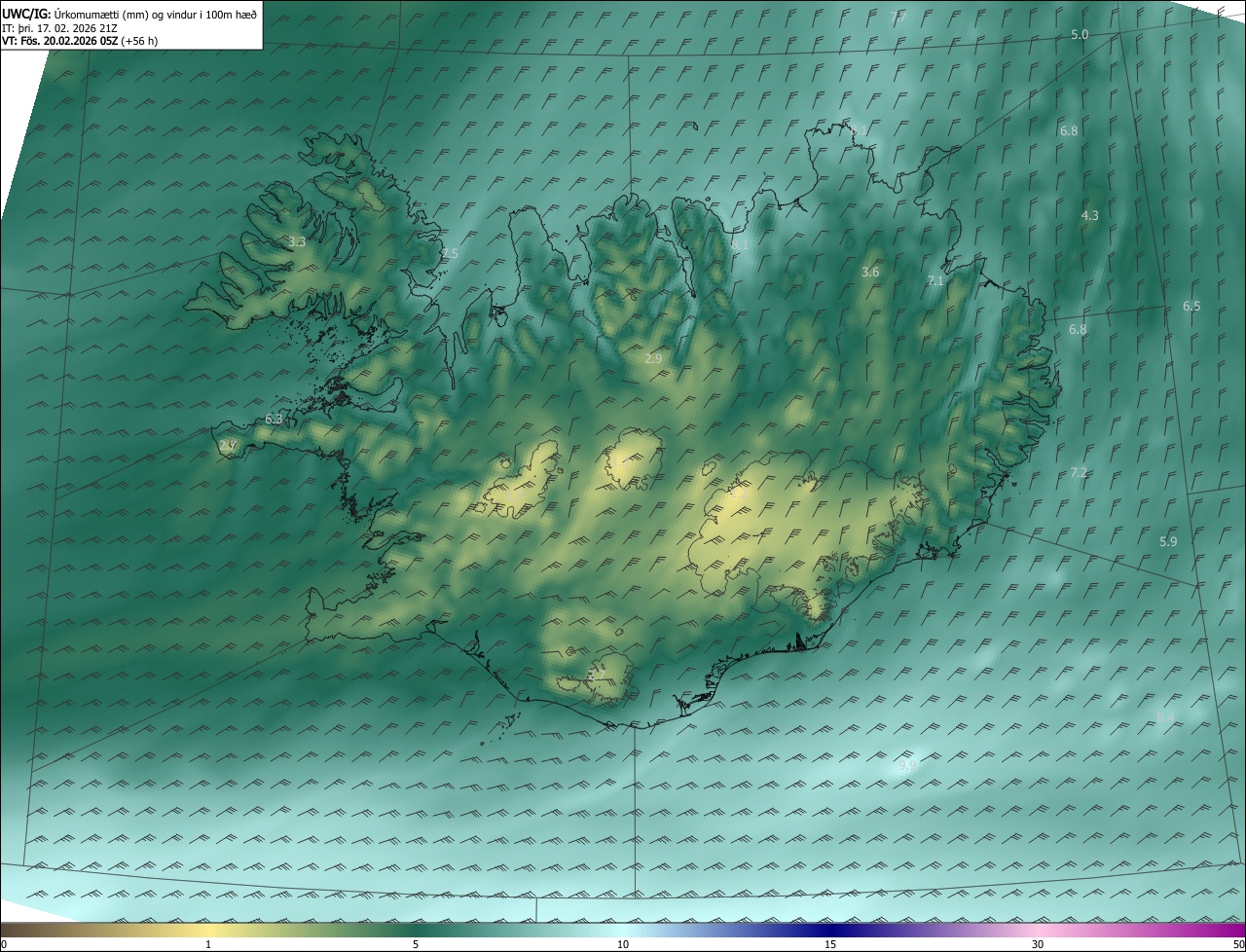Click the 5 tick on the color scale
The height and width of the screenshot is (952, 1246).
[x=416, y=944]
